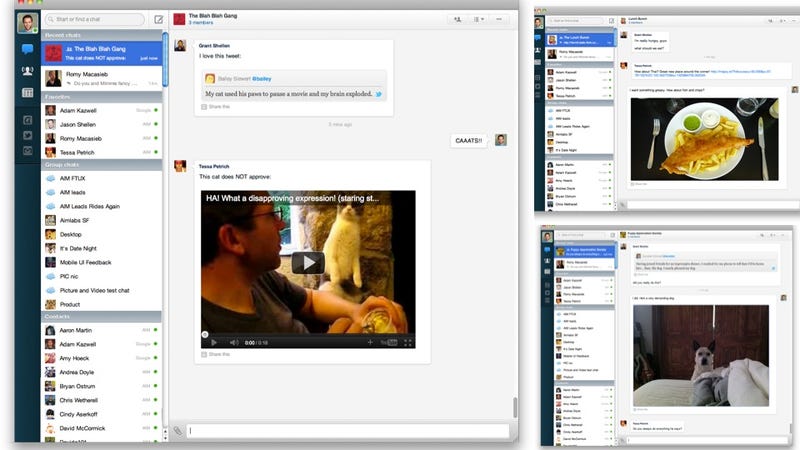Open the grid view icon in sidebar

[28, 92]
